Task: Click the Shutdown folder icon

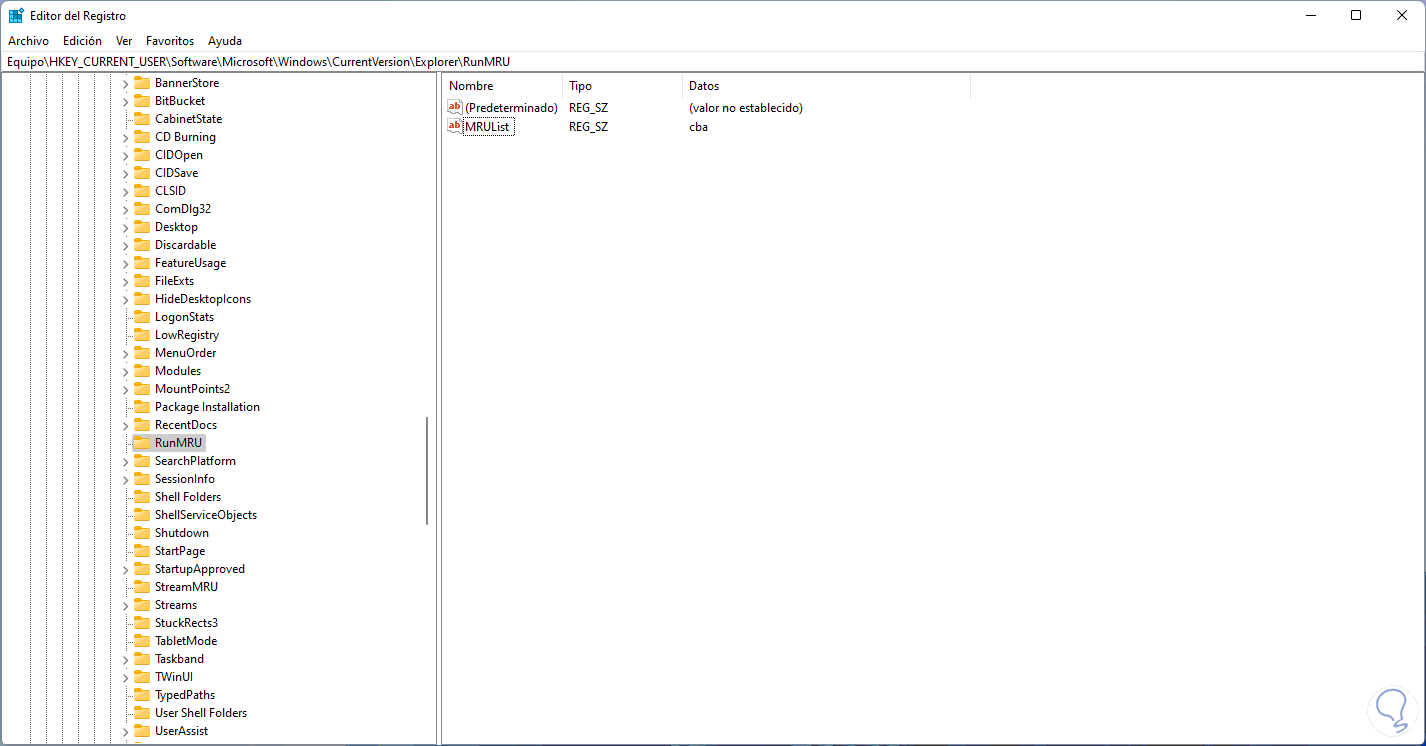Action: coord(141,533)
